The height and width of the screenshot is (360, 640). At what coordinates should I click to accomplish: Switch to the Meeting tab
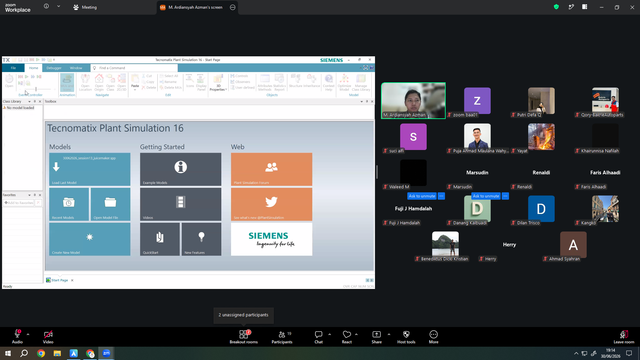click(85, 7)
